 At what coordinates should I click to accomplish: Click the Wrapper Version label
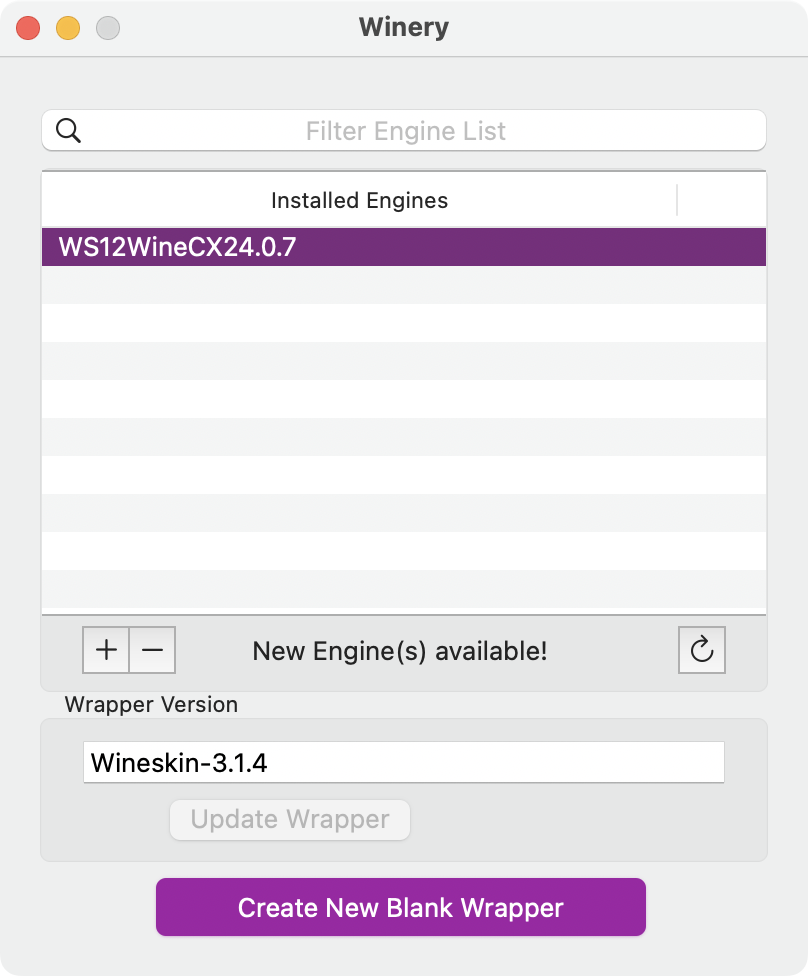[x=151, y=704]
